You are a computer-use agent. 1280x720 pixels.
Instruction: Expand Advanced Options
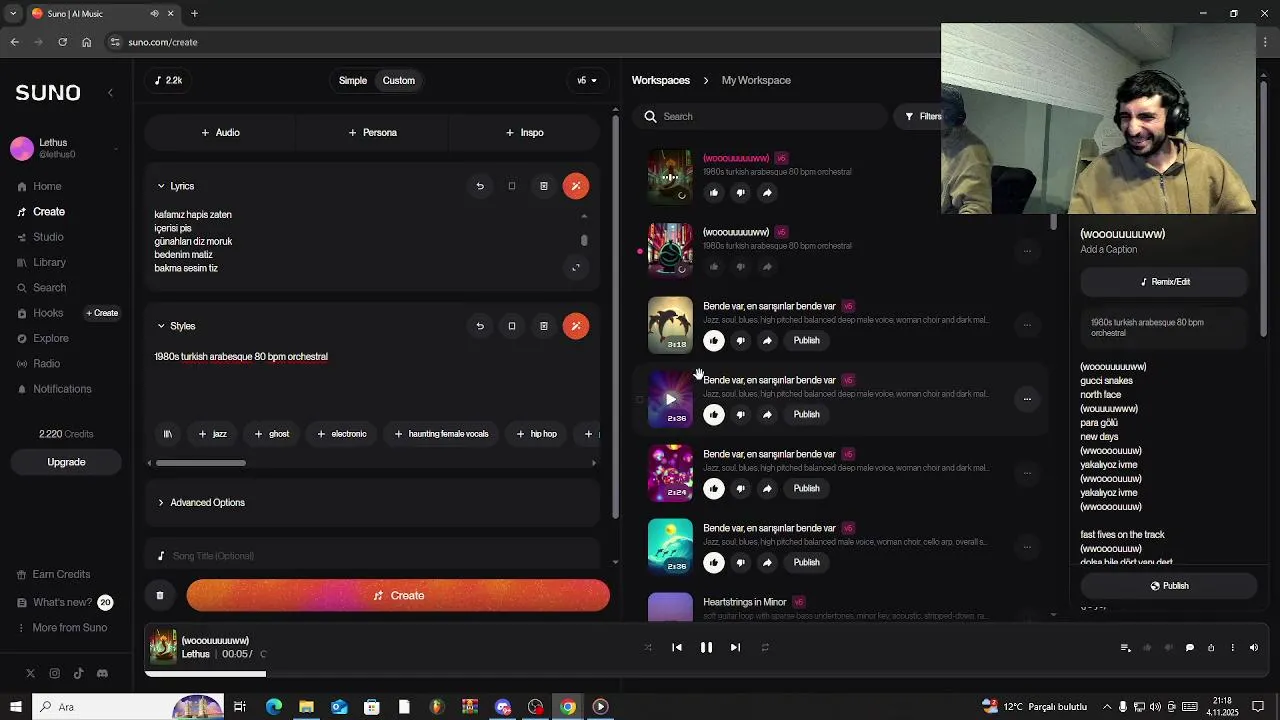[x=201, y=503]
